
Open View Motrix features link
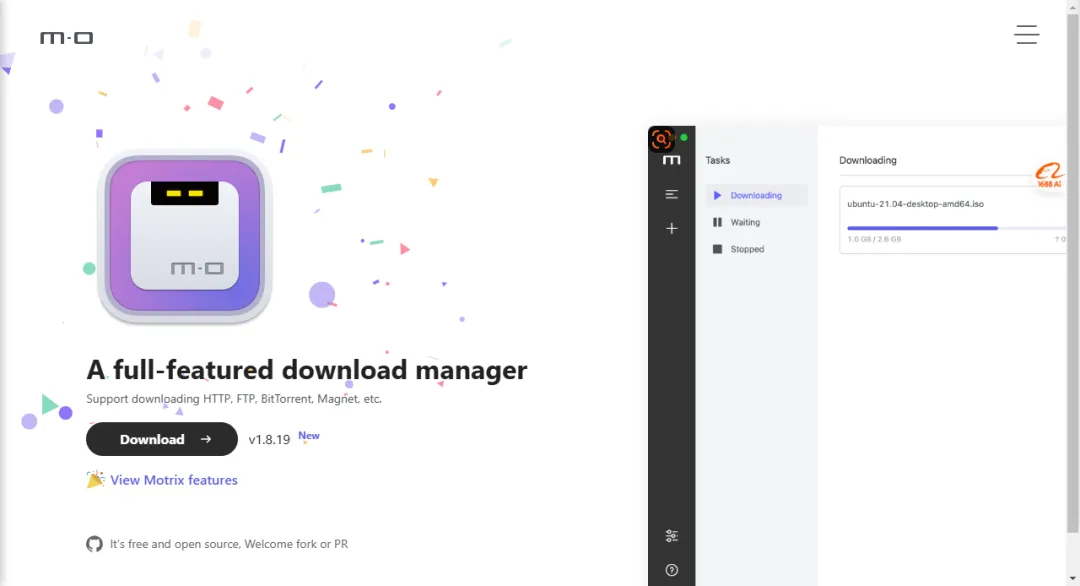click(x=174, y=480)
